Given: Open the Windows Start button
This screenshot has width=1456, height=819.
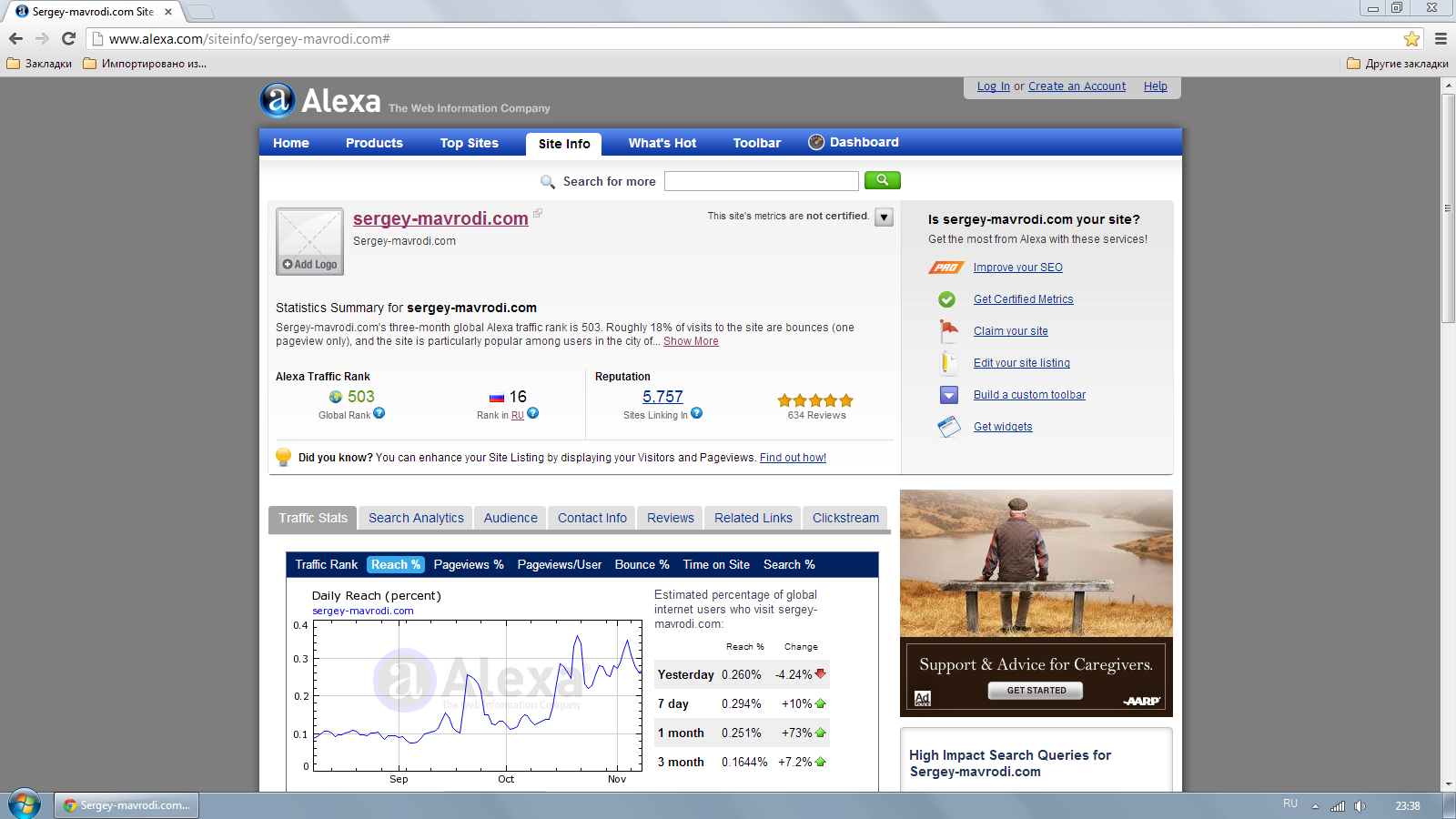Looking at the screenshot, I should pos(25,804).
